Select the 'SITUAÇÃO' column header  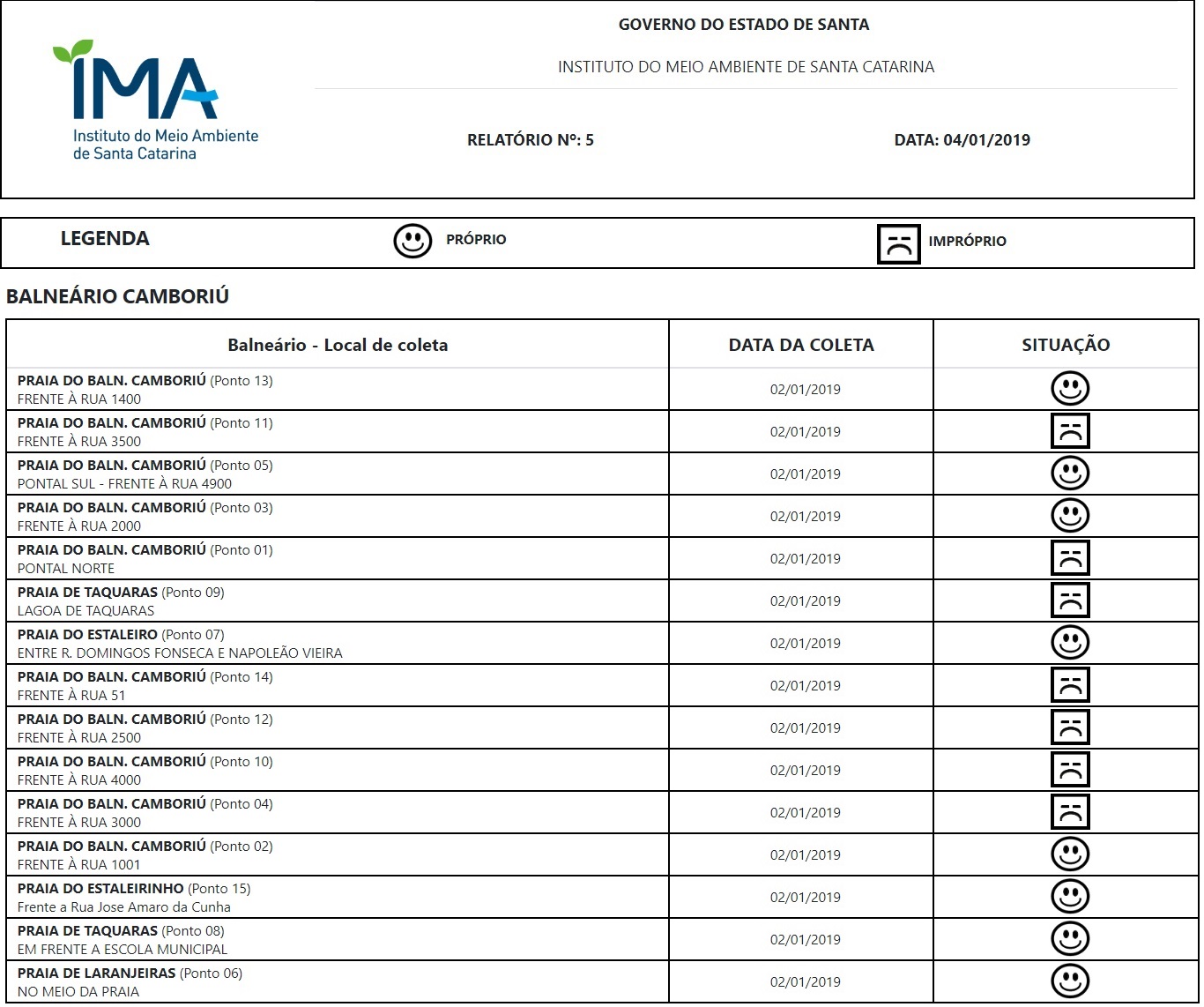point(1066,345)
